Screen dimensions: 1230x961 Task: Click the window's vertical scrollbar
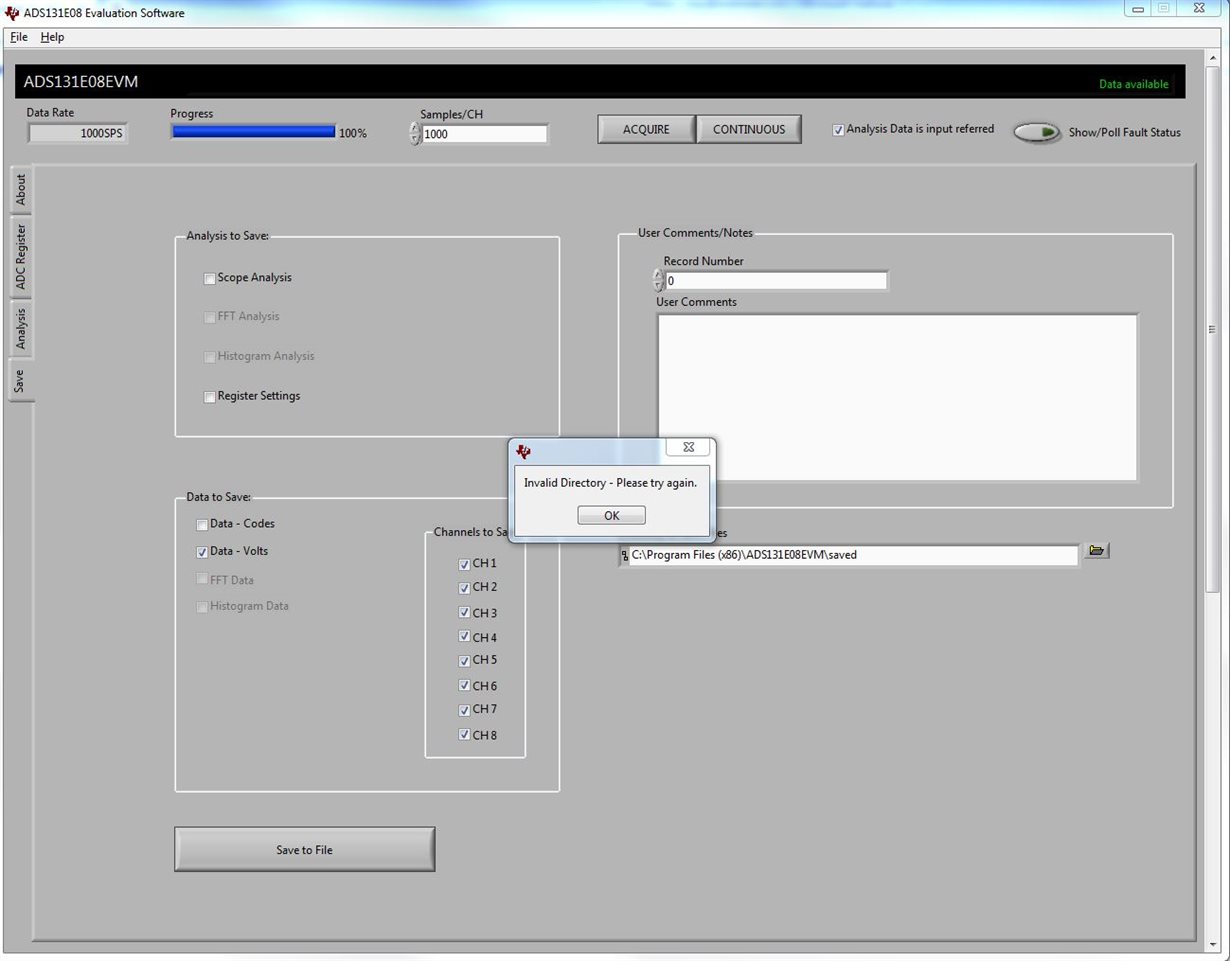pos(1212,330)
